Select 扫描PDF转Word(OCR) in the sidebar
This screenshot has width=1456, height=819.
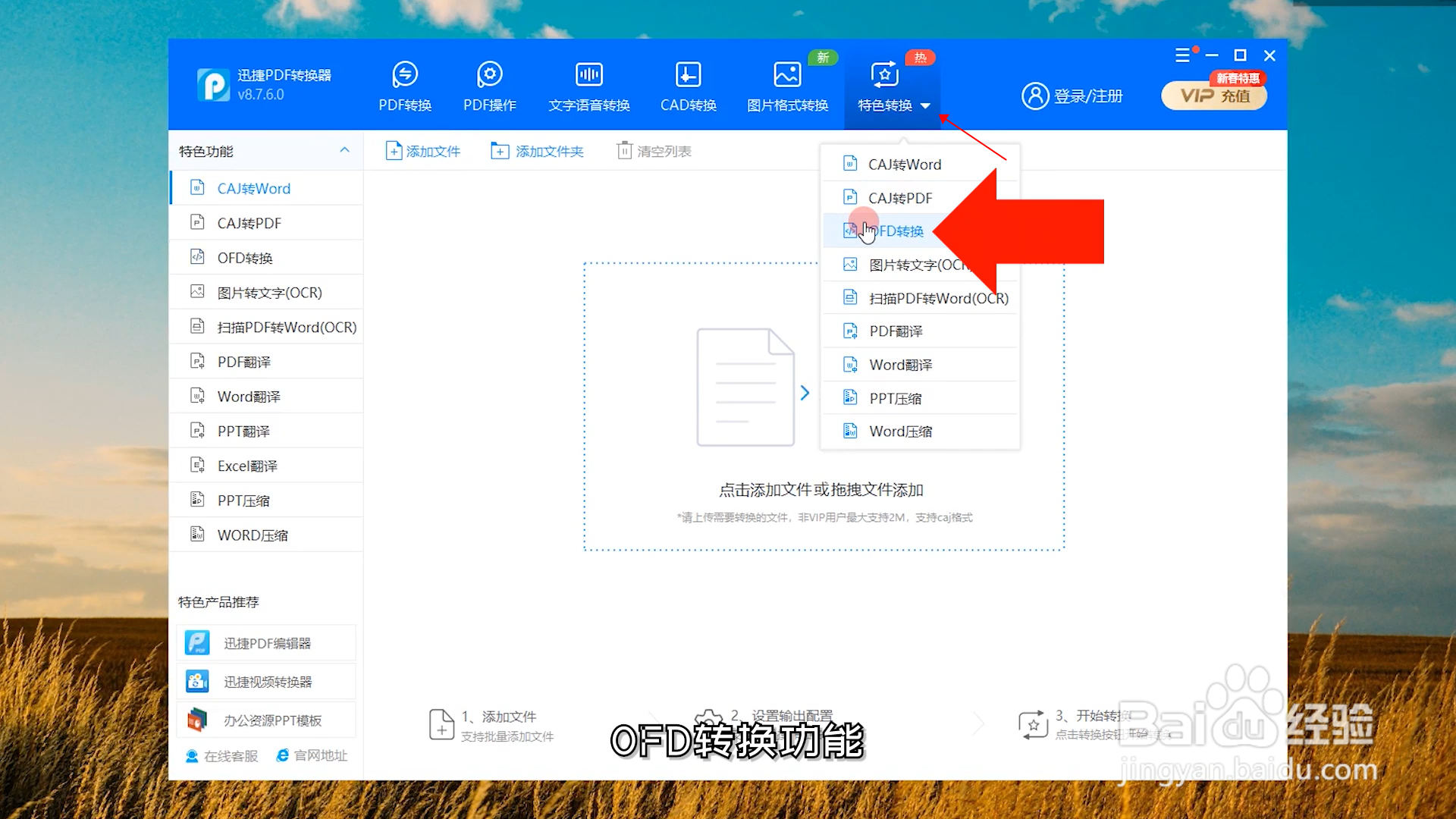point(266,327)
